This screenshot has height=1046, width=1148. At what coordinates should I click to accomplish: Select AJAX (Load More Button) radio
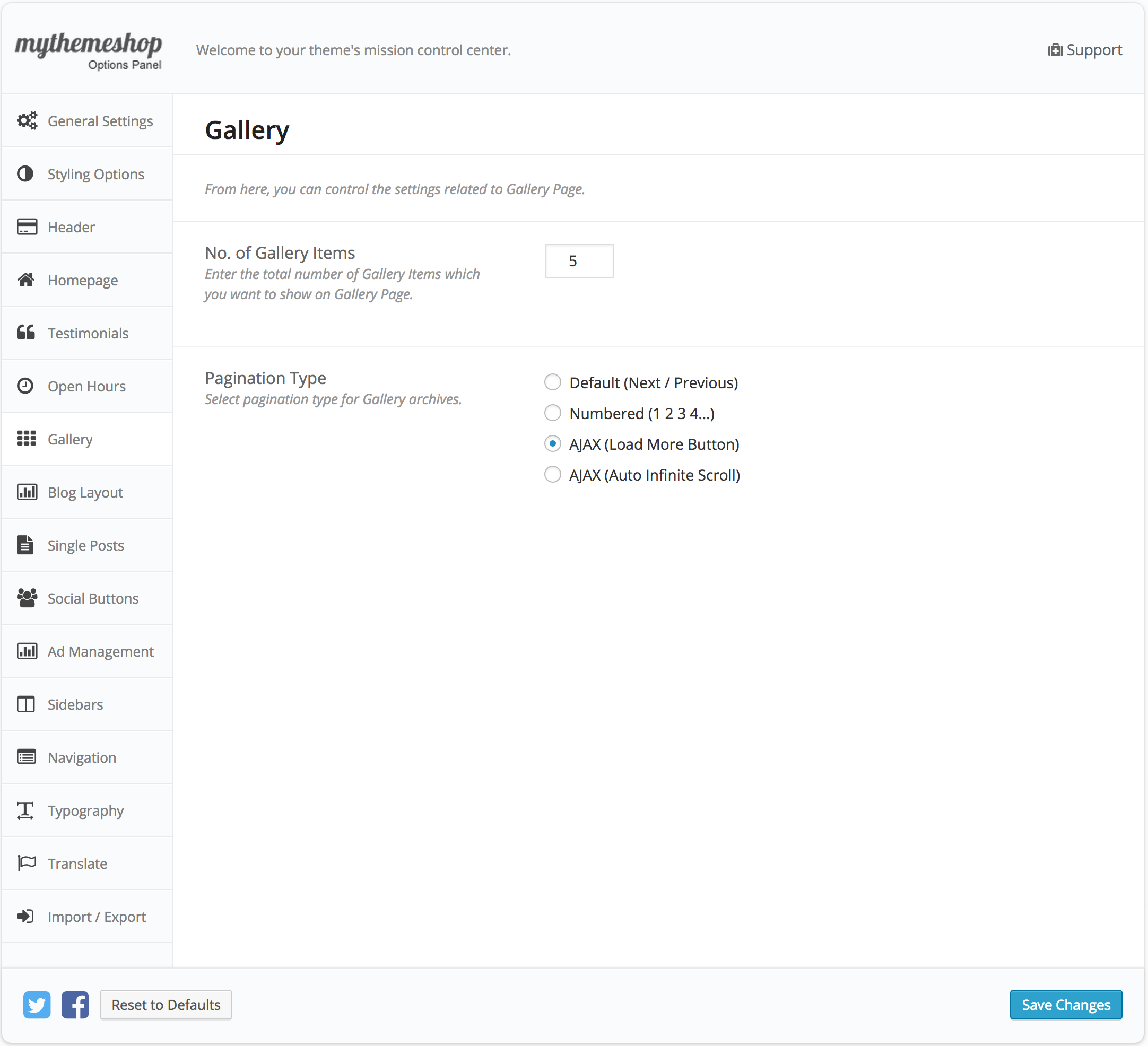pyautogui.click(x=552, y=443)
